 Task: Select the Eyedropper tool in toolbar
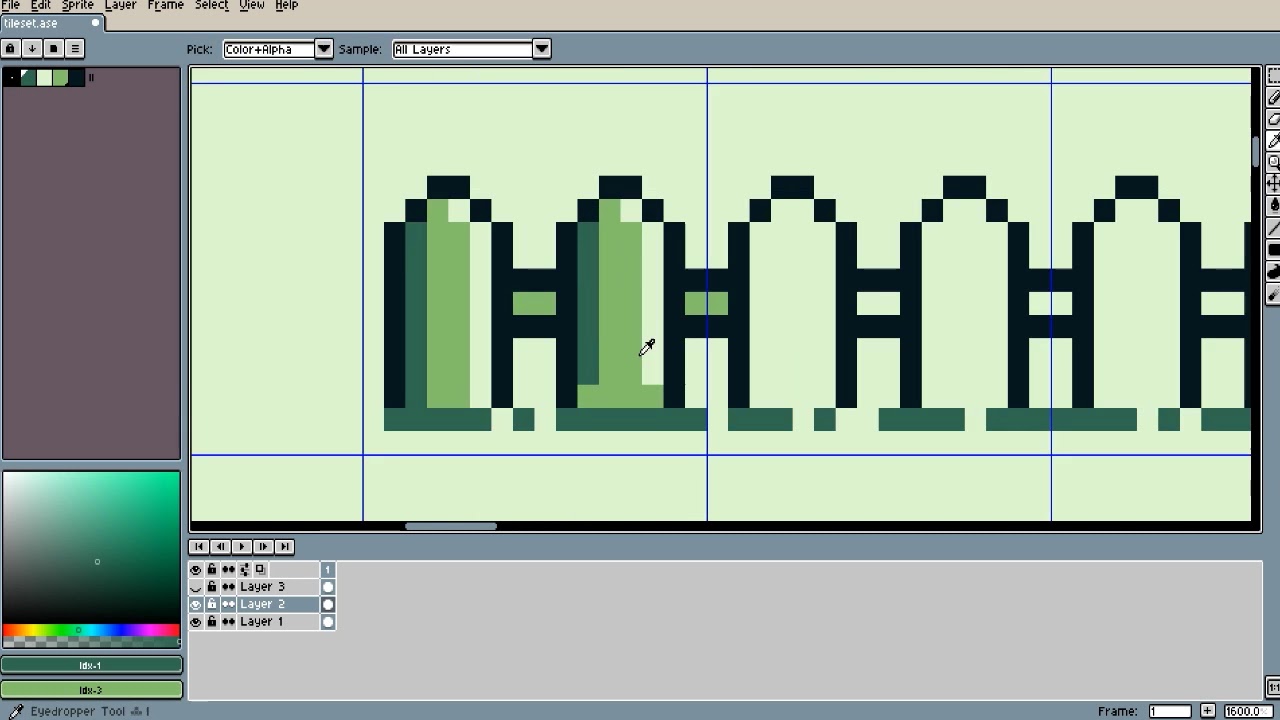(x=1273, y=141)
